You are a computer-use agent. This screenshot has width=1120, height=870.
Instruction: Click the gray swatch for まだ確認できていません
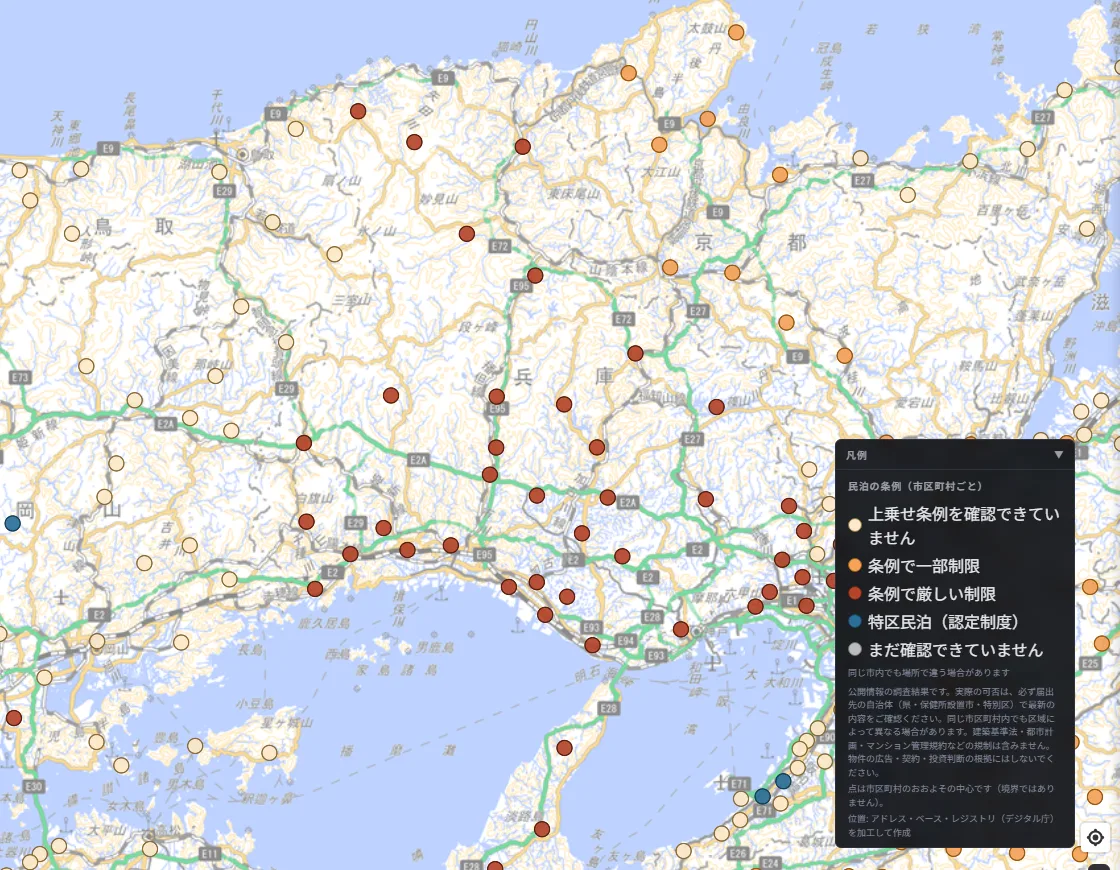pos(854,649)
